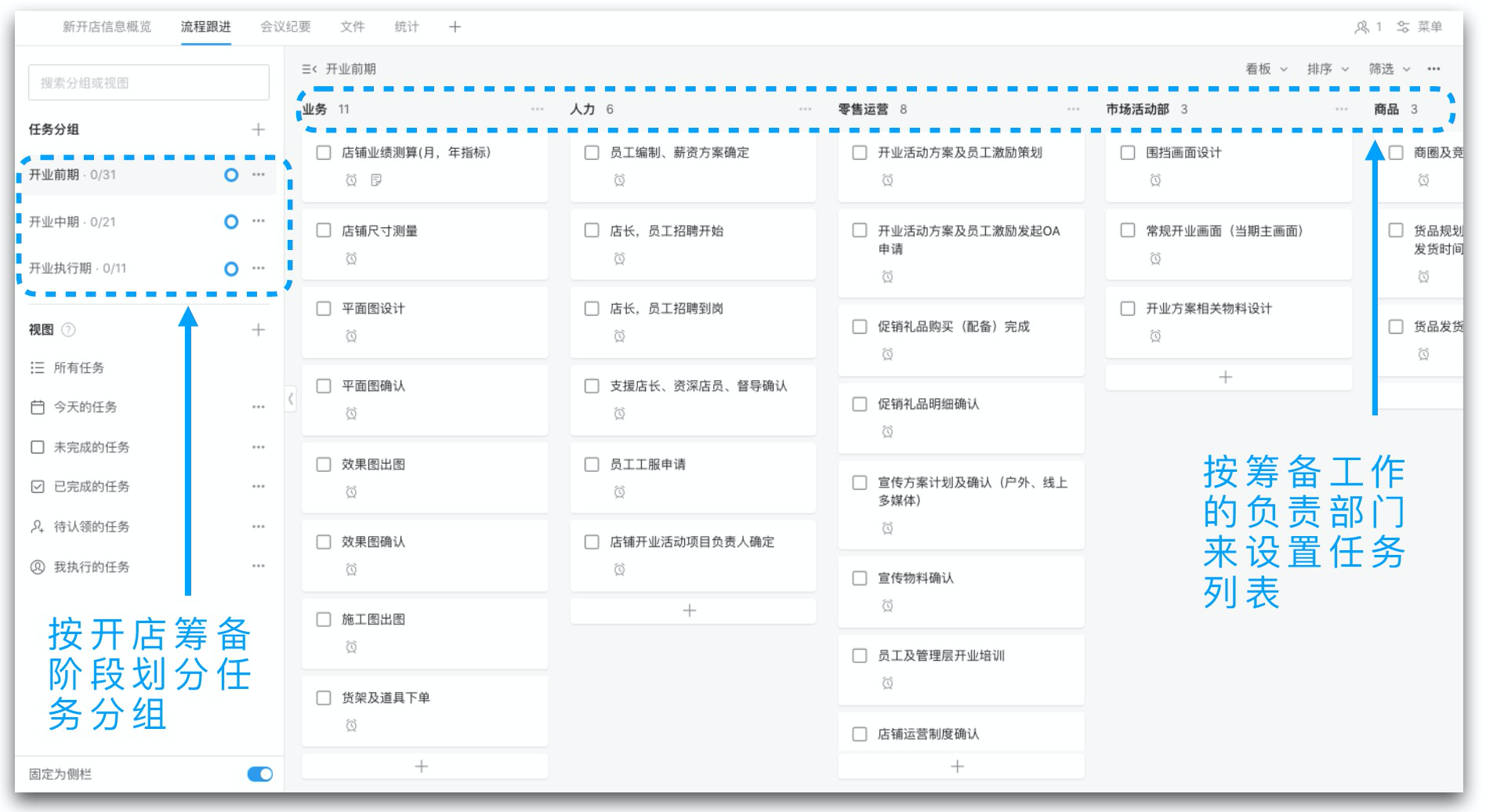
Task: Click the 搜索分组或视图 search field
Action: tap(149, 83)
